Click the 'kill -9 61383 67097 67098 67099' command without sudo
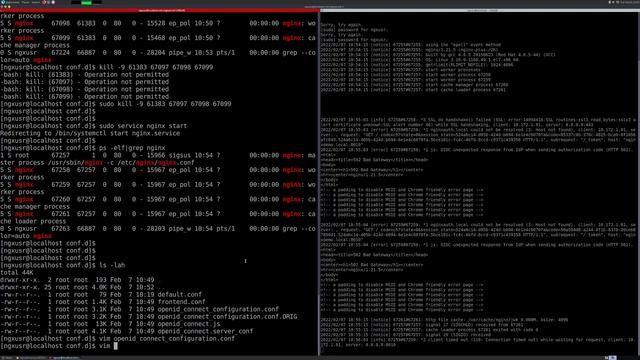This screenshot has height=360, width=640. click(x=156, y=67)
